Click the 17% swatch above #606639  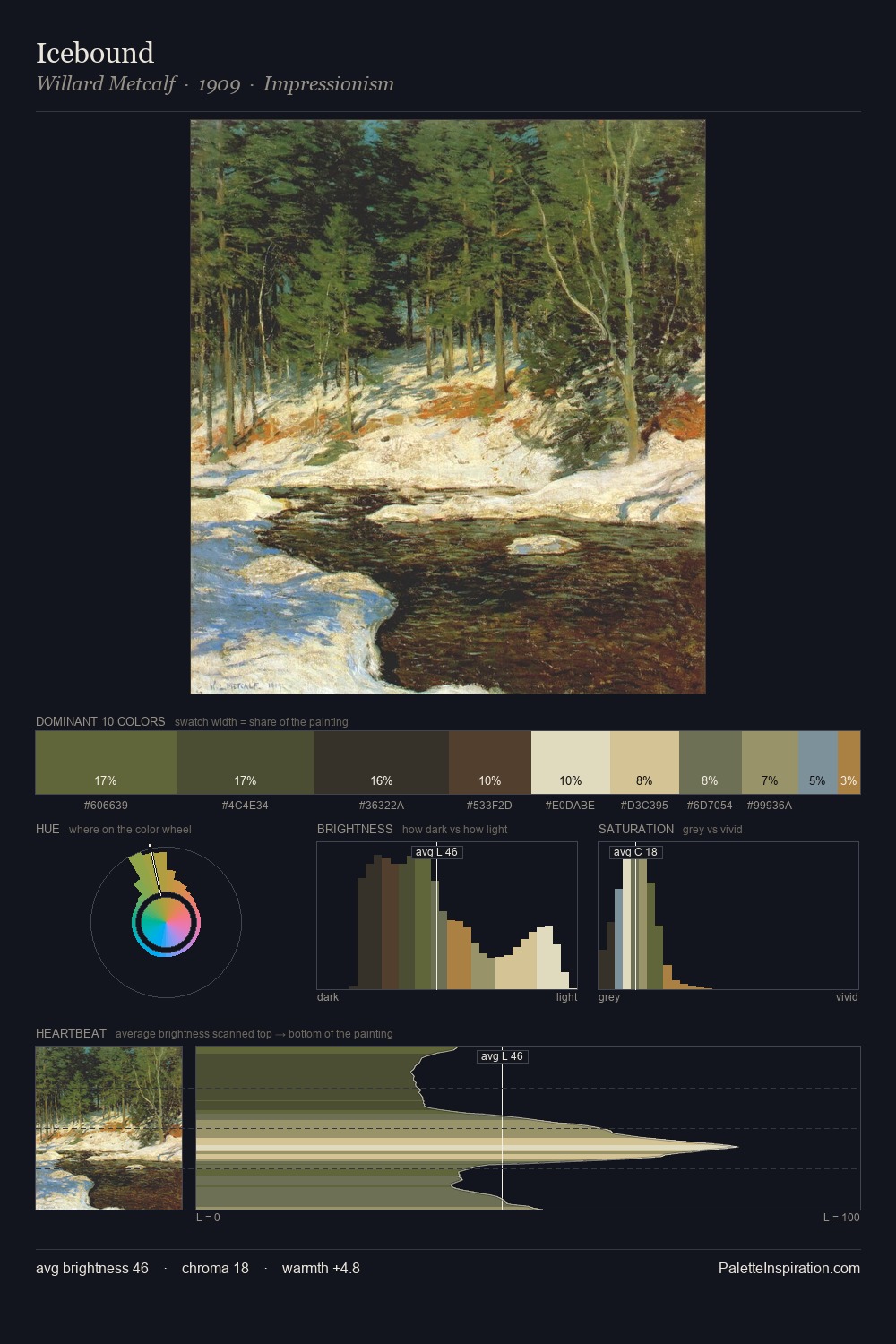click(106, 762)
